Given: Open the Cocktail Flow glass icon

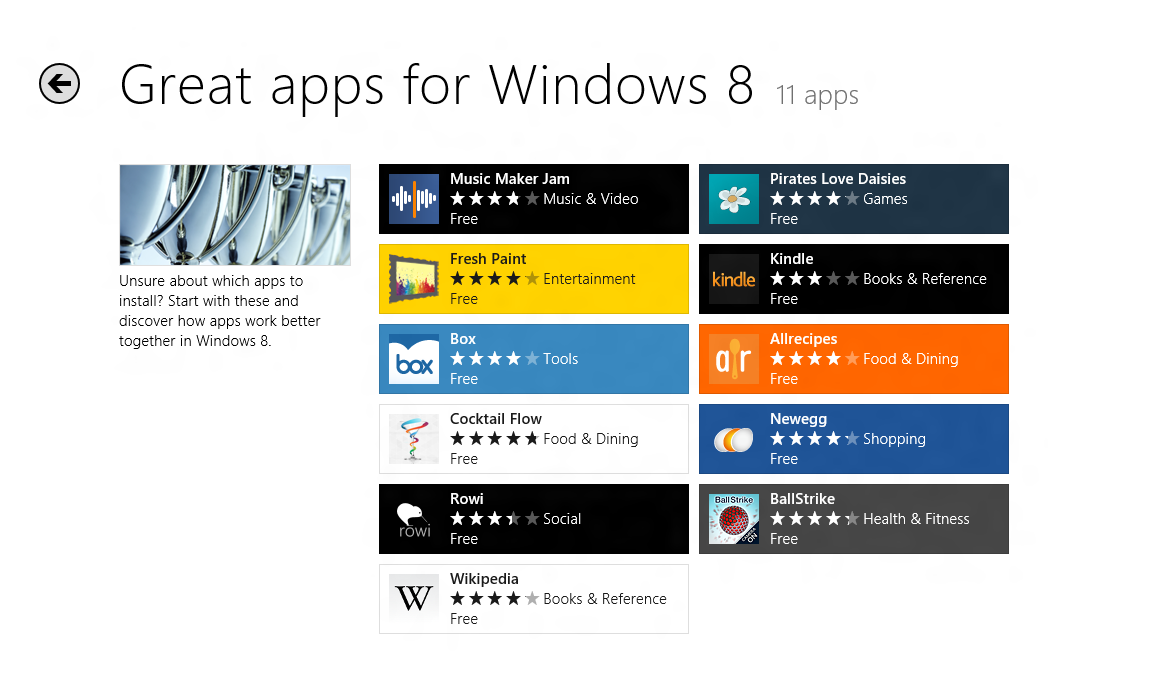Looking at the screenshot, I should [414, 439].
